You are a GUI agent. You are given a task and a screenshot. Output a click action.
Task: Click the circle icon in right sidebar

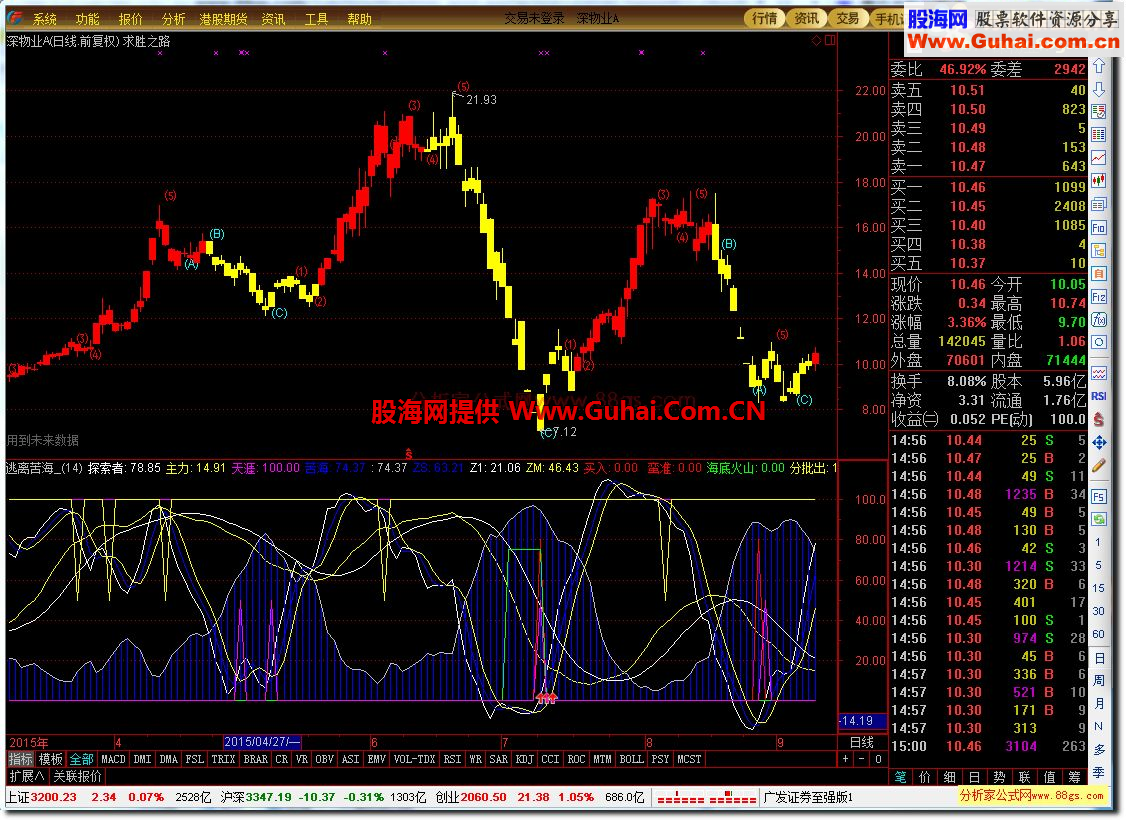point(1099,343)
